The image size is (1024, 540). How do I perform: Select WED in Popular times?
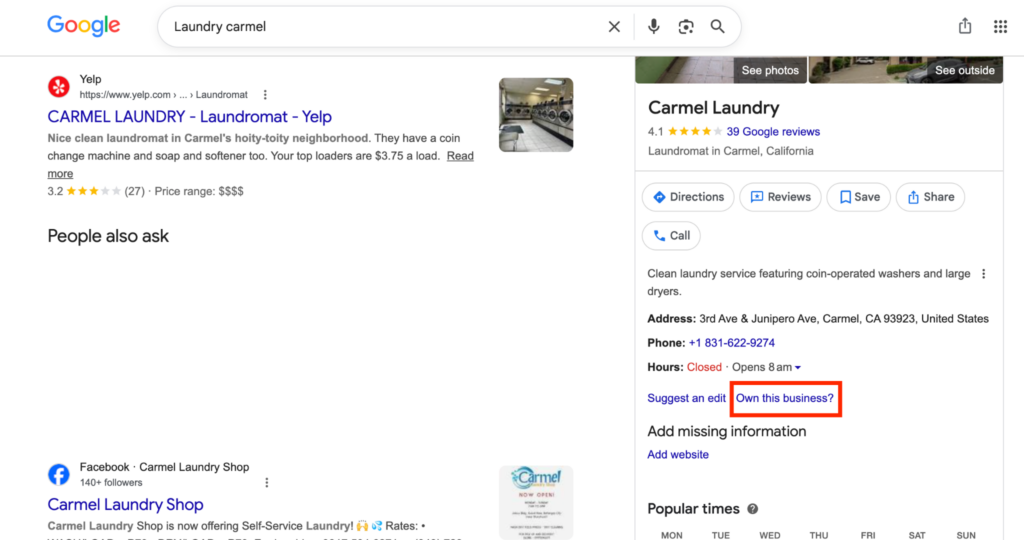click(x=769, y=535)
